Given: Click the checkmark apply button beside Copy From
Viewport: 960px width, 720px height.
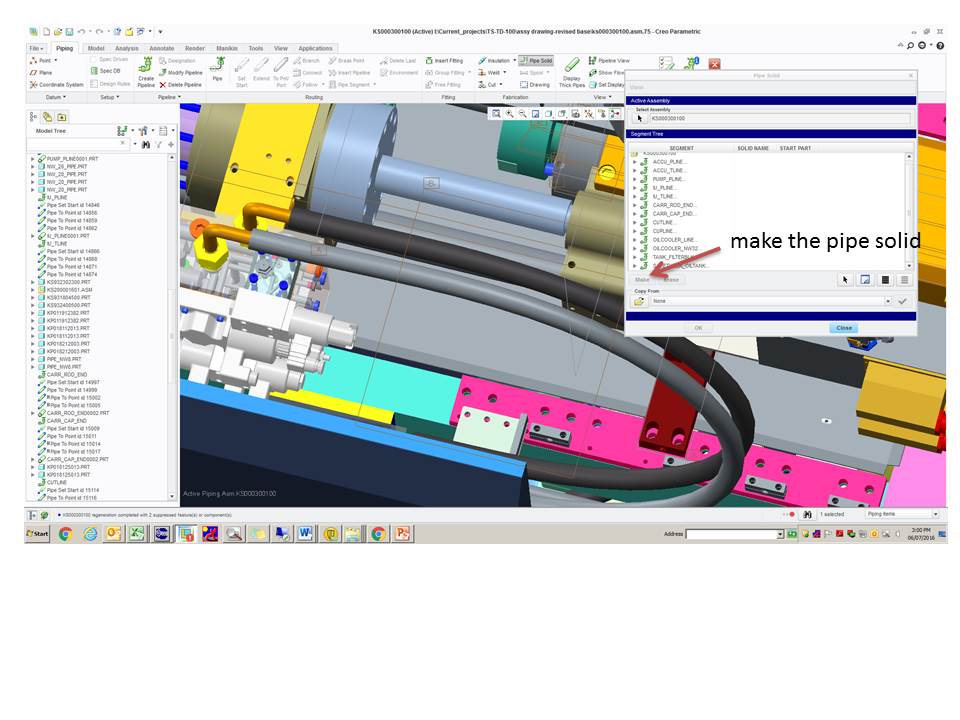Looking at the screenshot, I should click(x=902, y=301).
